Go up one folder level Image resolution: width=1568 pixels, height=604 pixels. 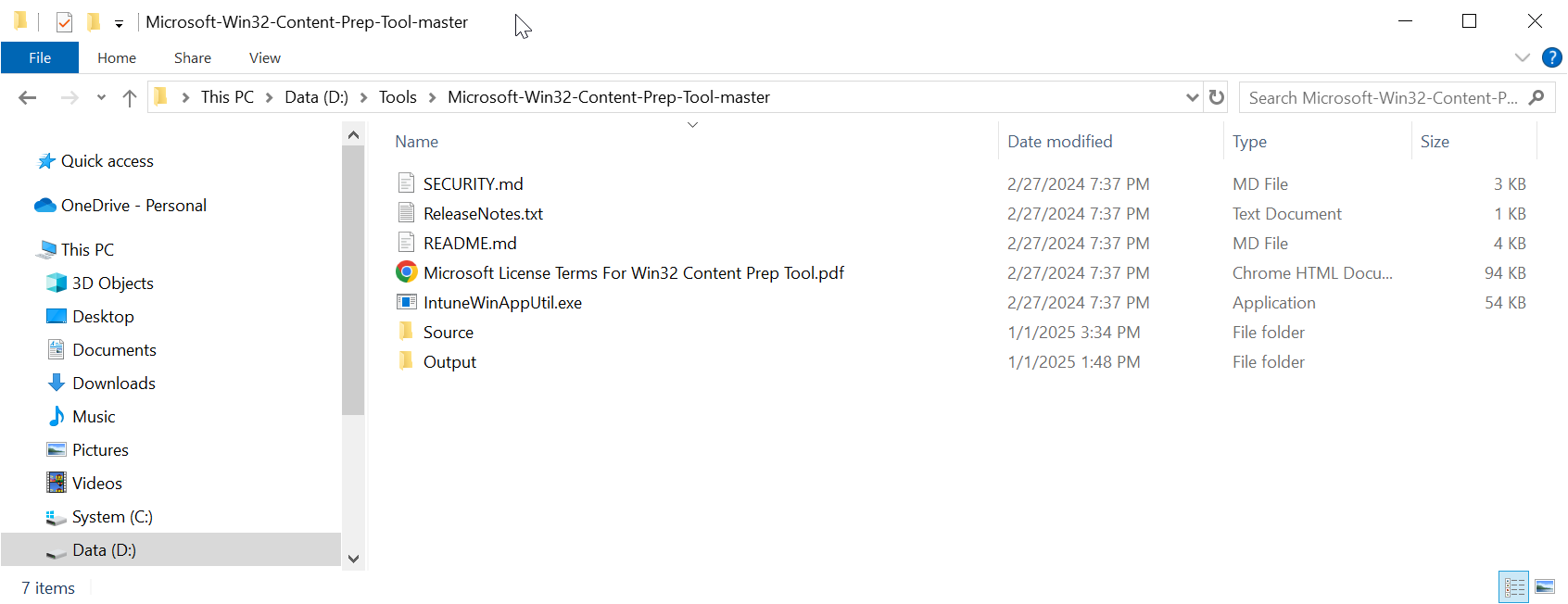pyautogui.click(x=130, y=97)
